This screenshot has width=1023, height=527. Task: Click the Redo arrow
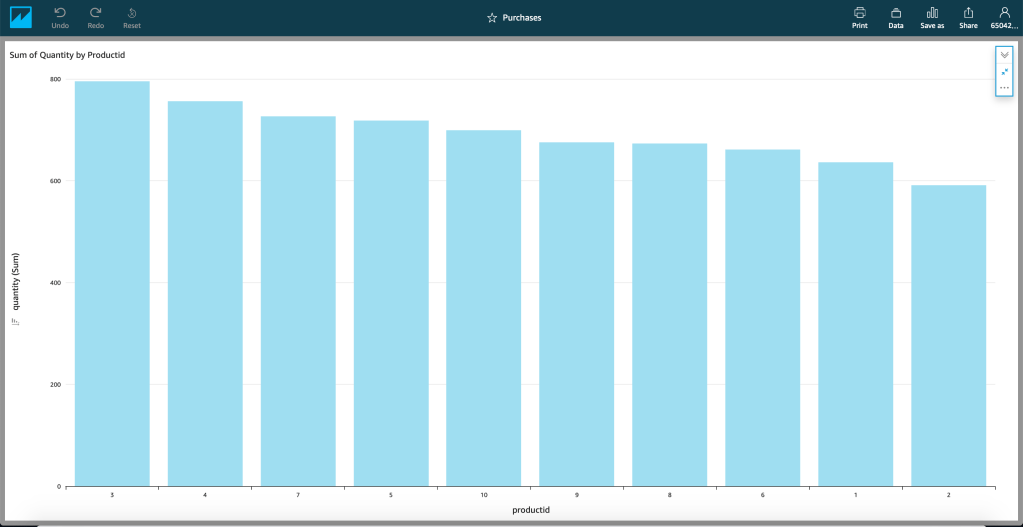(x=96, y=13)
